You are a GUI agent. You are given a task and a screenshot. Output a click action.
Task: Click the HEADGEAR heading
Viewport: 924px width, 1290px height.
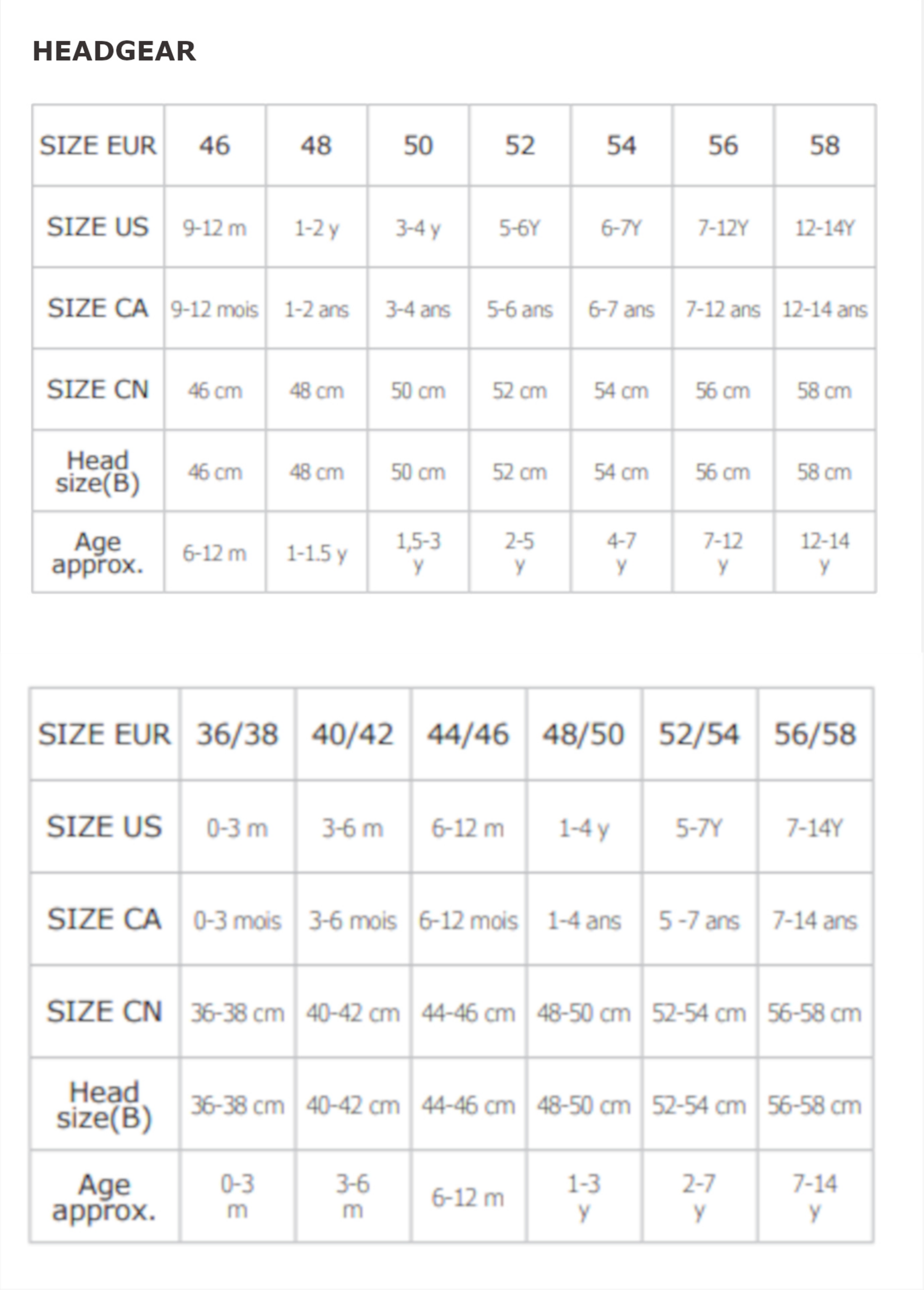pyautogui.click(x=114, y=51)
